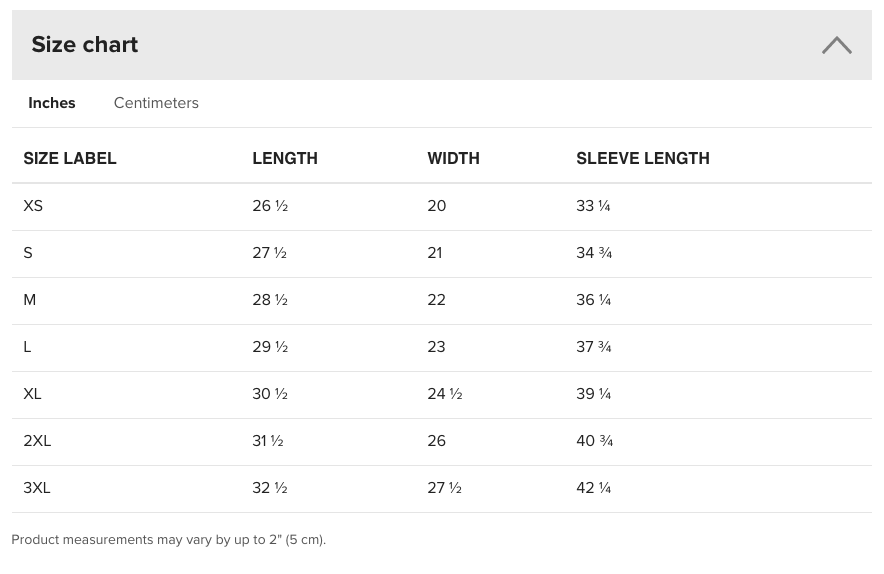The image size is (884, 574).
Task: Click the product measurements disclaimer note
Action: [169, 540]
